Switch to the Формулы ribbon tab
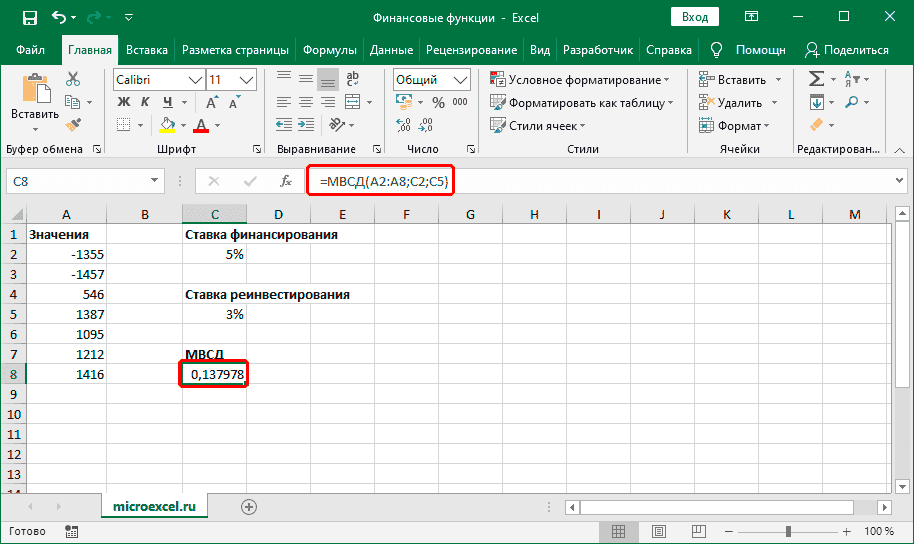914x544 pixels. 329,50
